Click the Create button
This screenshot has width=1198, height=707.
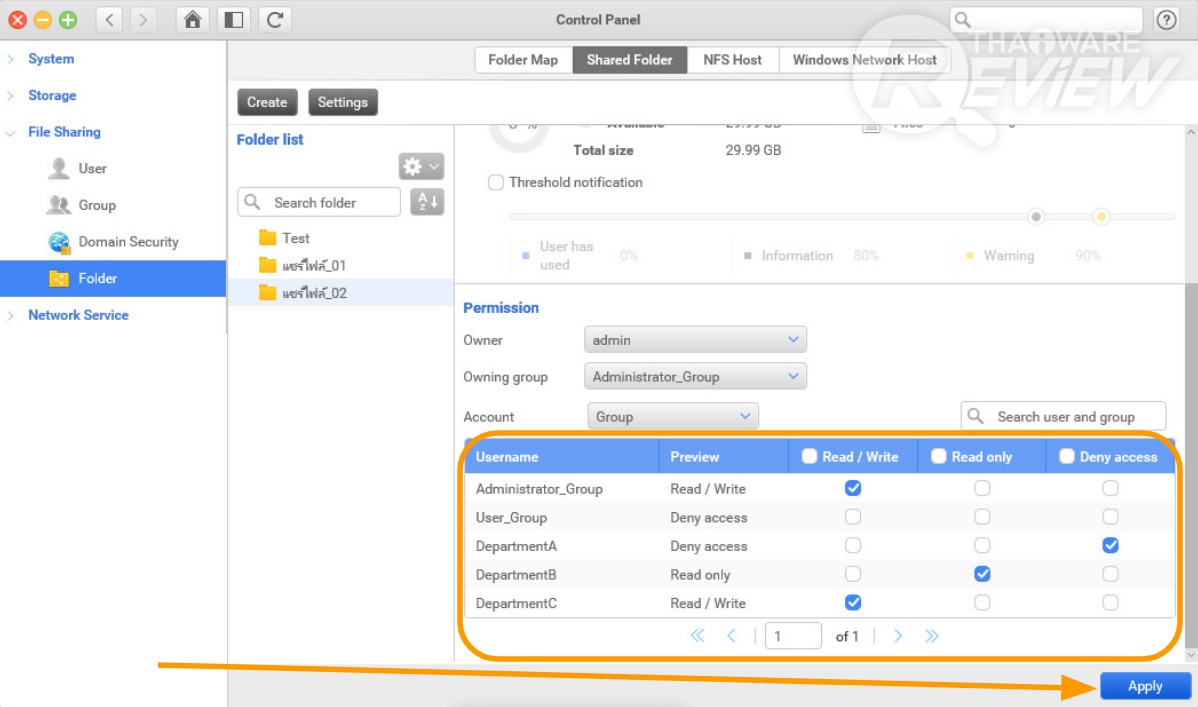[267, 102]
